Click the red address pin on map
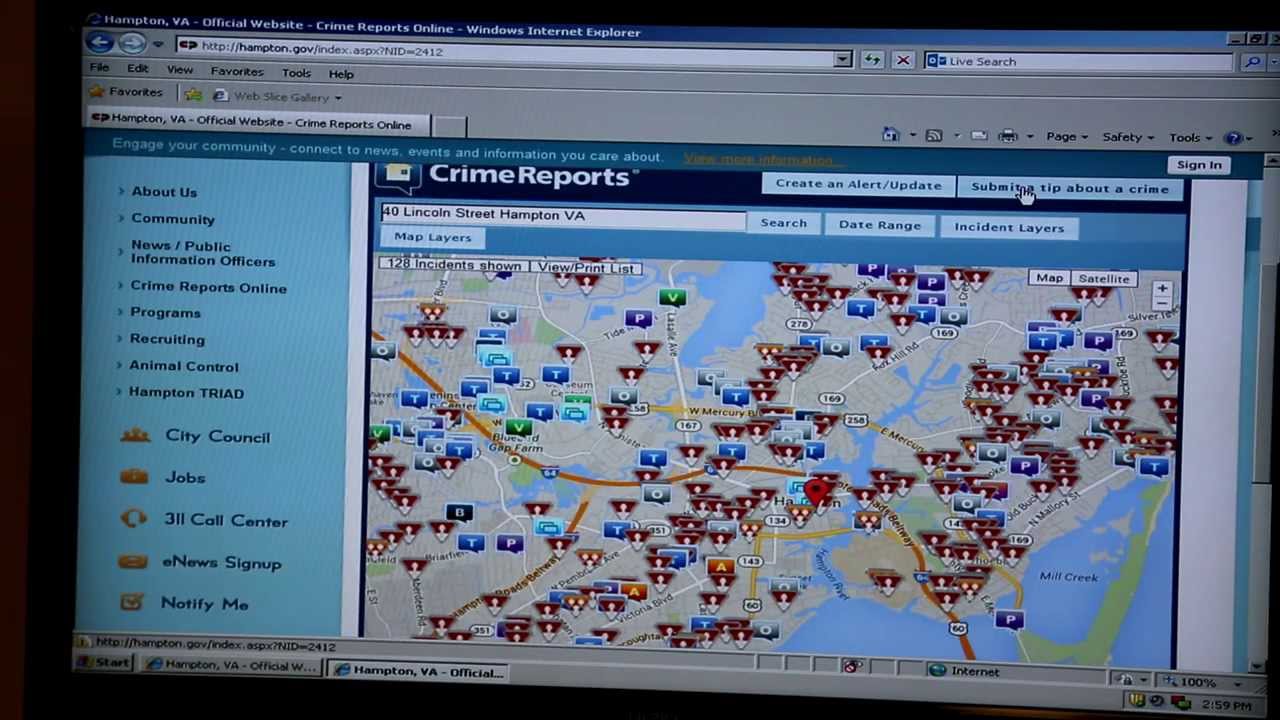 [x=816, y=491]
